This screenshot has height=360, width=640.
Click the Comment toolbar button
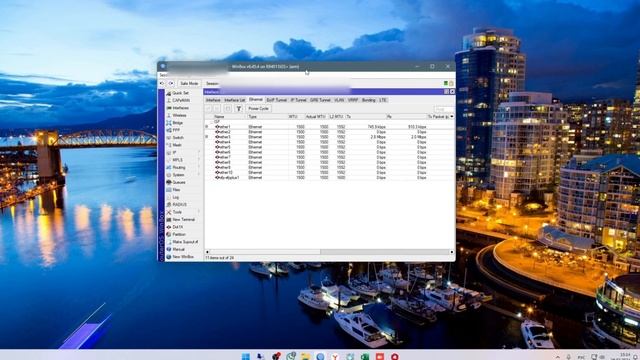[x=228, y=109]
